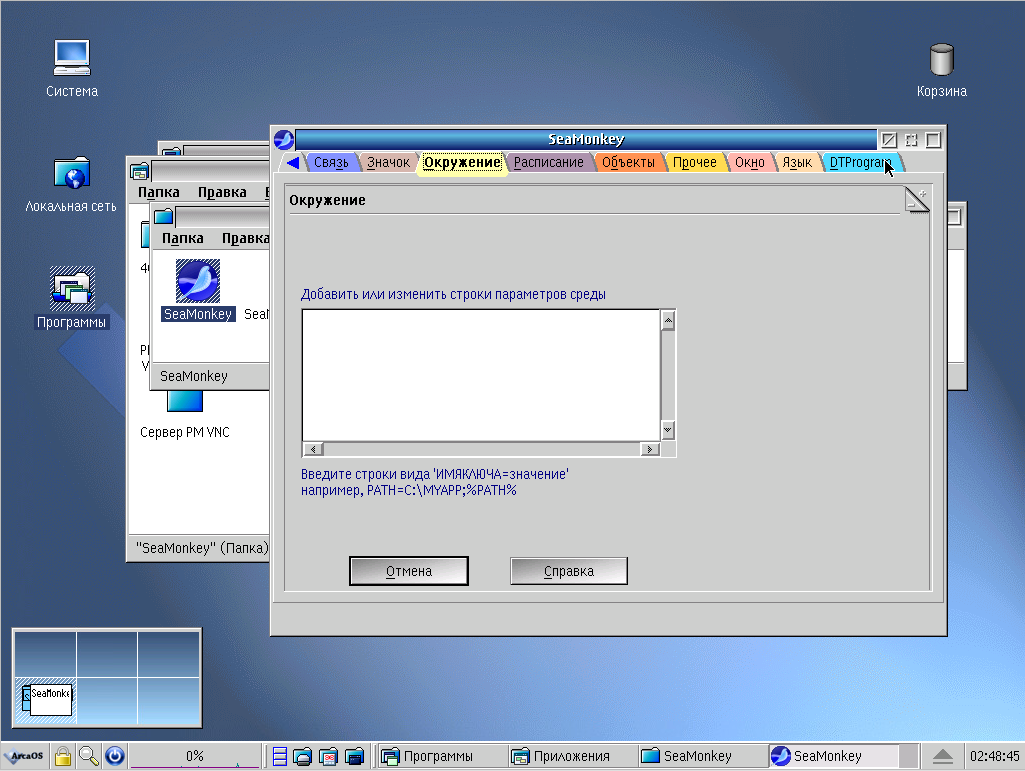Switch to the Связь tab
Screen dimensions: 1025x771
click(331, 162)
